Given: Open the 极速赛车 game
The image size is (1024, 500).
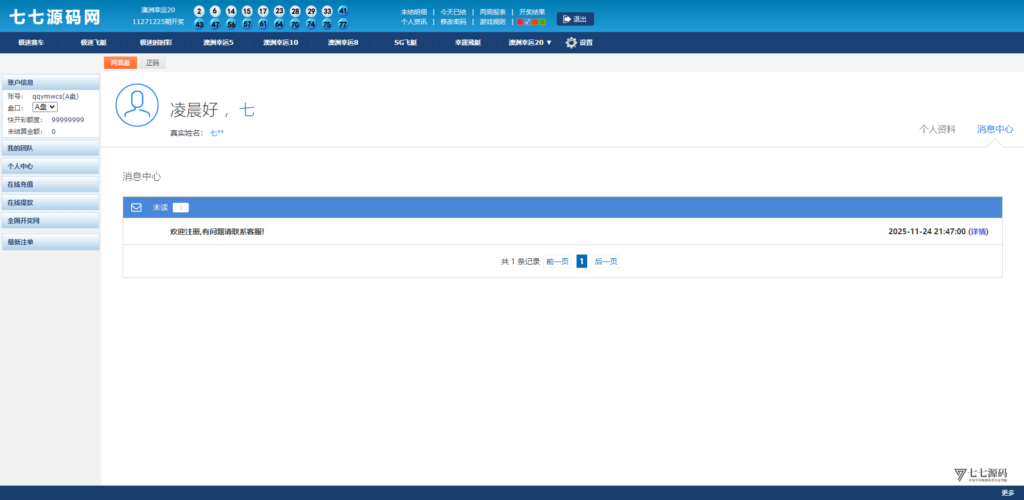Looking at the screenshot, I should pyautogui.click(x=31, y=42).
